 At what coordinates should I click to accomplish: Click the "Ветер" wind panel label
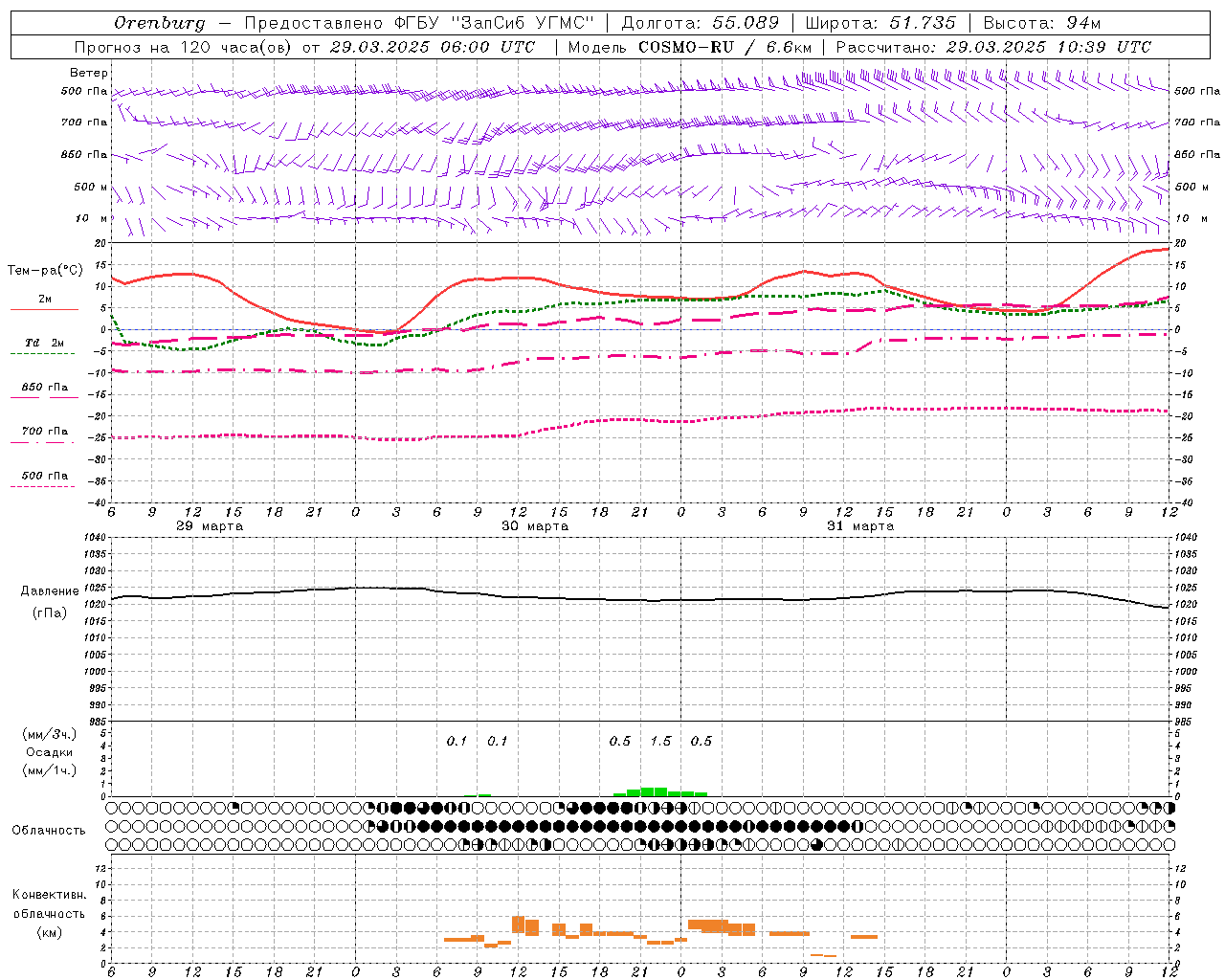tap(89, 73)
